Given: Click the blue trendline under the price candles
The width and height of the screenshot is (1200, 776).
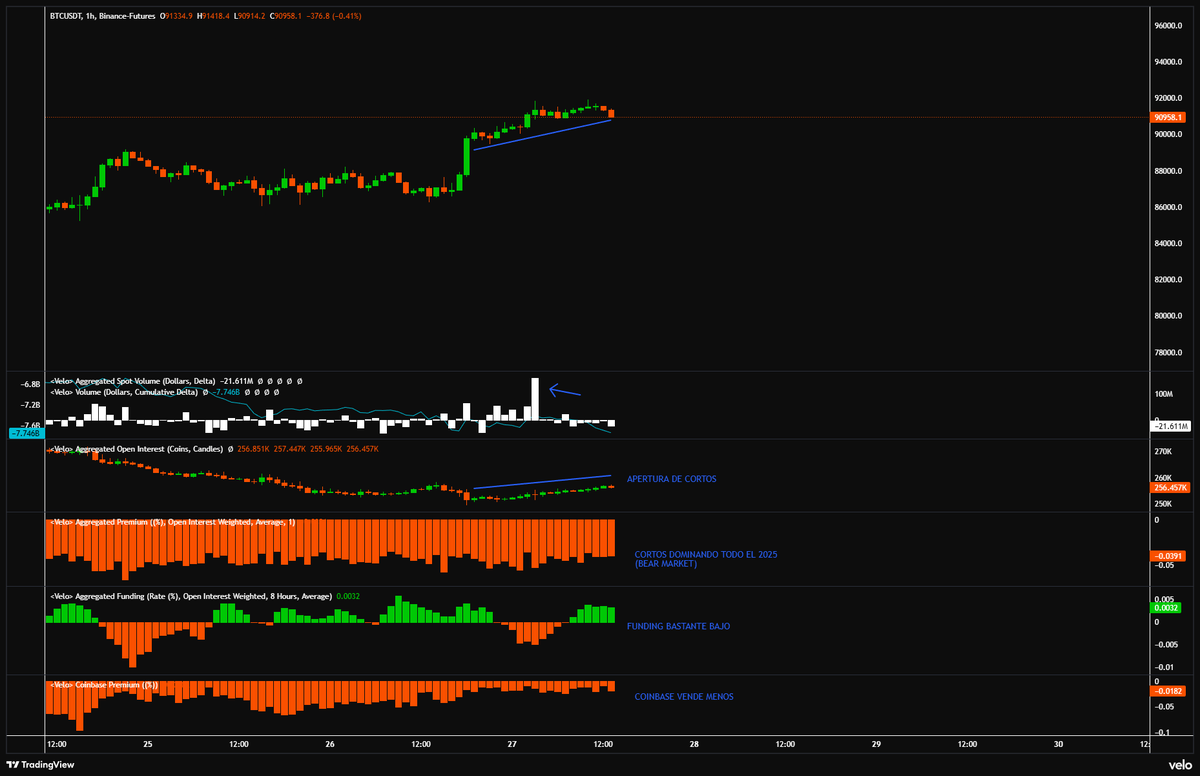Looking at the screenshot, I should pyautogui.click(x=542, y=135).
